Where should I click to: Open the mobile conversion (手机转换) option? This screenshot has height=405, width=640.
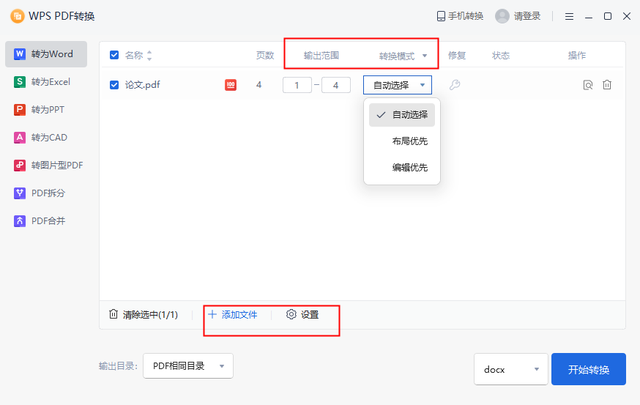(x=460, y=16)
